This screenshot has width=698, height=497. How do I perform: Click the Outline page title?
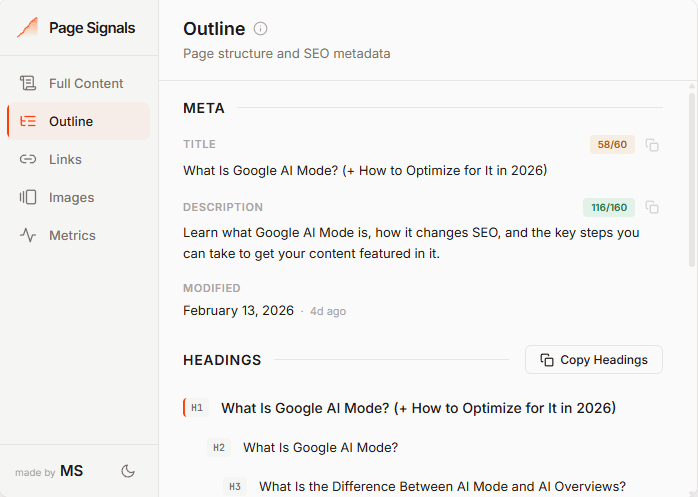pos(214,29)
